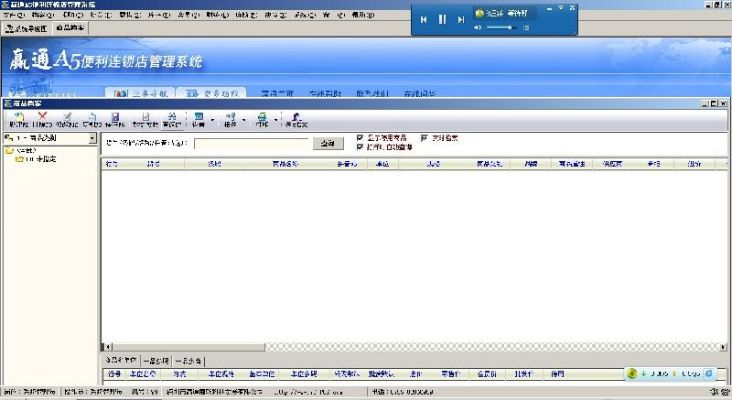Skip to next track in media player
The image size is (732, 400).
(x=461, y=20)
